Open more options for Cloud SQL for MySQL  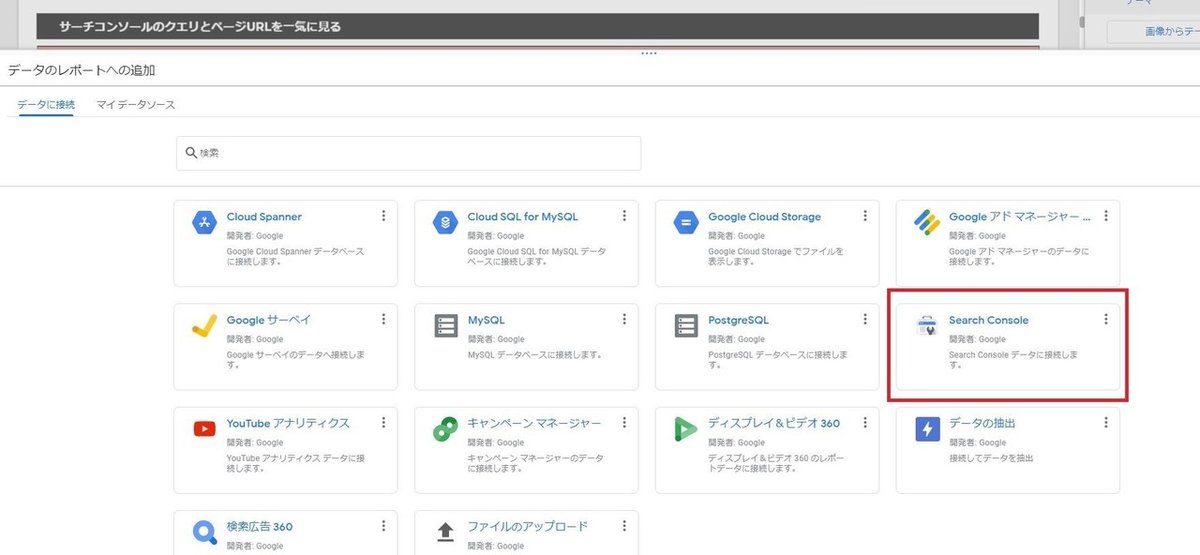point(624,216)
